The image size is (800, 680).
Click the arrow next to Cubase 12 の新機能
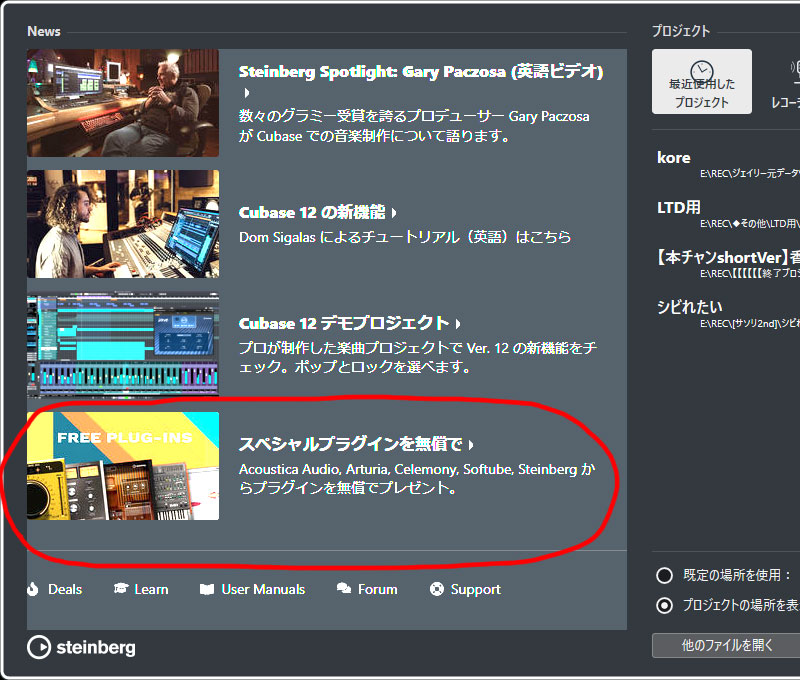tap(394, 213)
